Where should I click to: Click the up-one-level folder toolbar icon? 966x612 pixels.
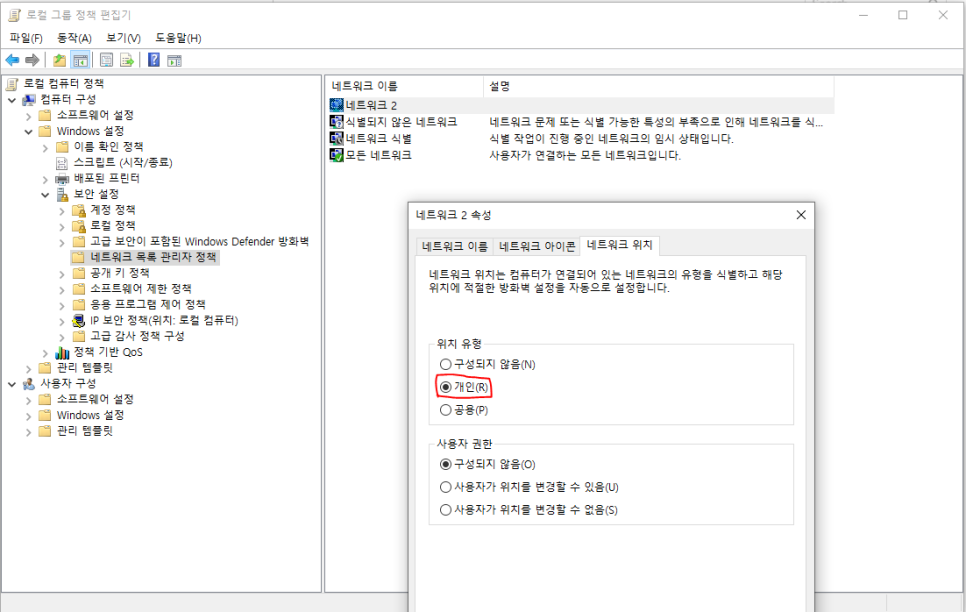(60, 60)
